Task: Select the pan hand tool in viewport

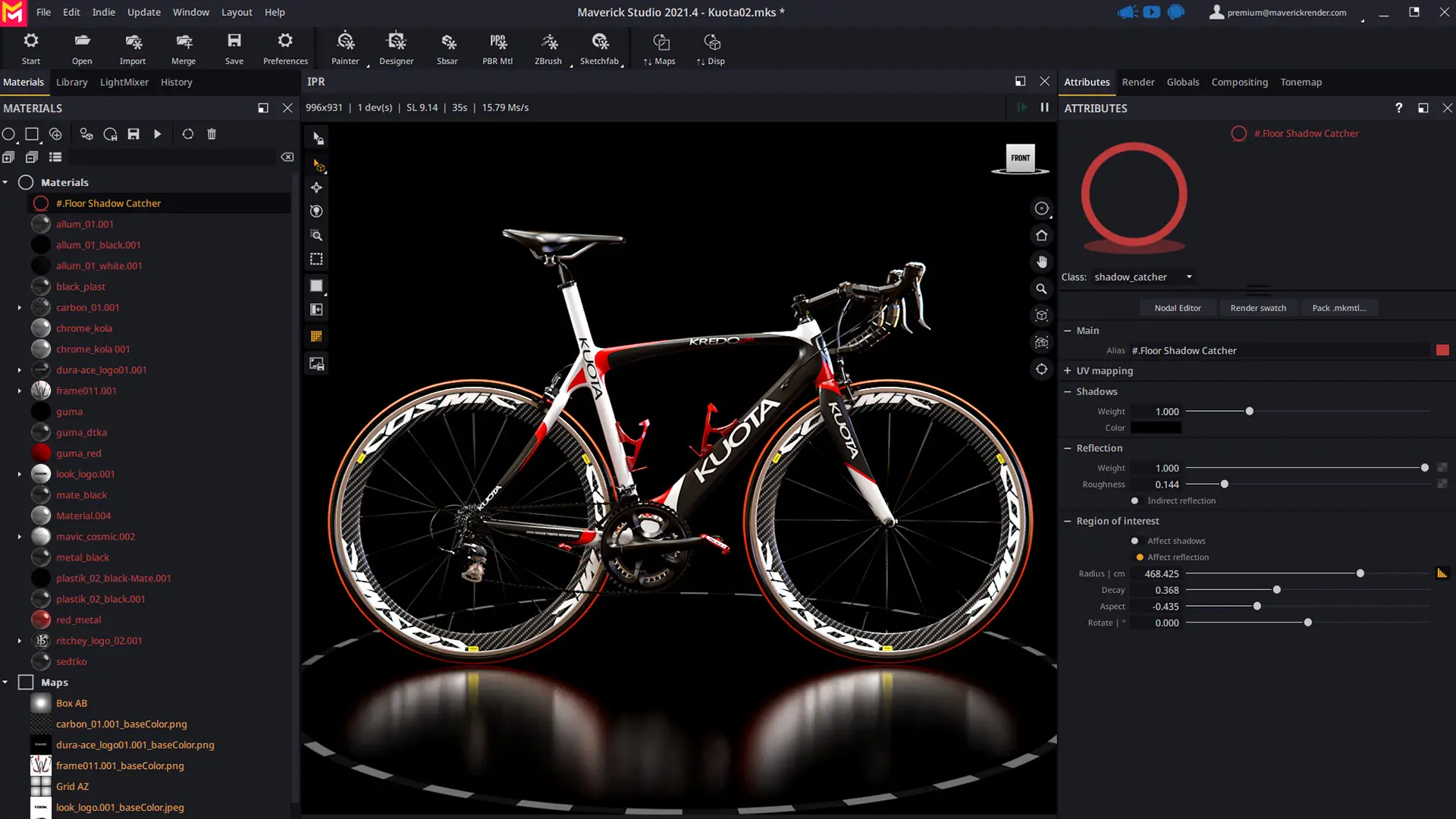Action: 1042,262
